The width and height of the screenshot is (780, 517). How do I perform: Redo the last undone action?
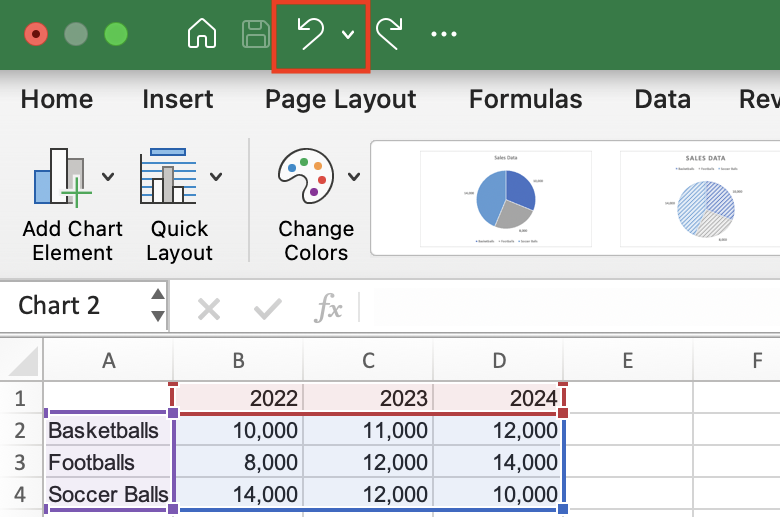[390, 34]
